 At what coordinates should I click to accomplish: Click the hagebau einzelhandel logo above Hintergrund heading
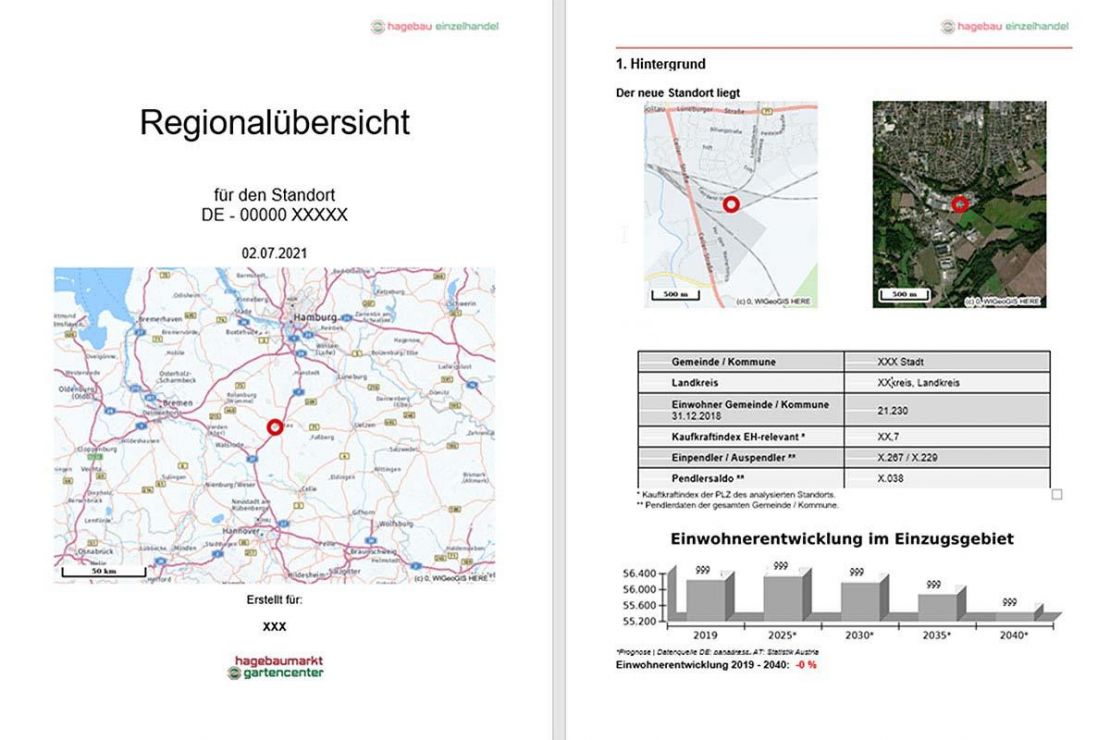pyautogui.click(x=1005, y=26)
